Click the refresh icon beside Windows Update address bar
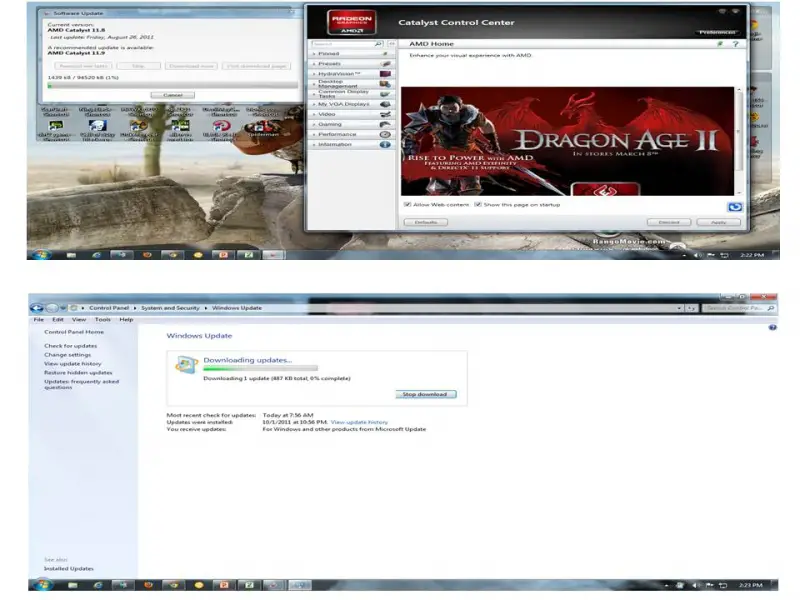 point(691,308)
